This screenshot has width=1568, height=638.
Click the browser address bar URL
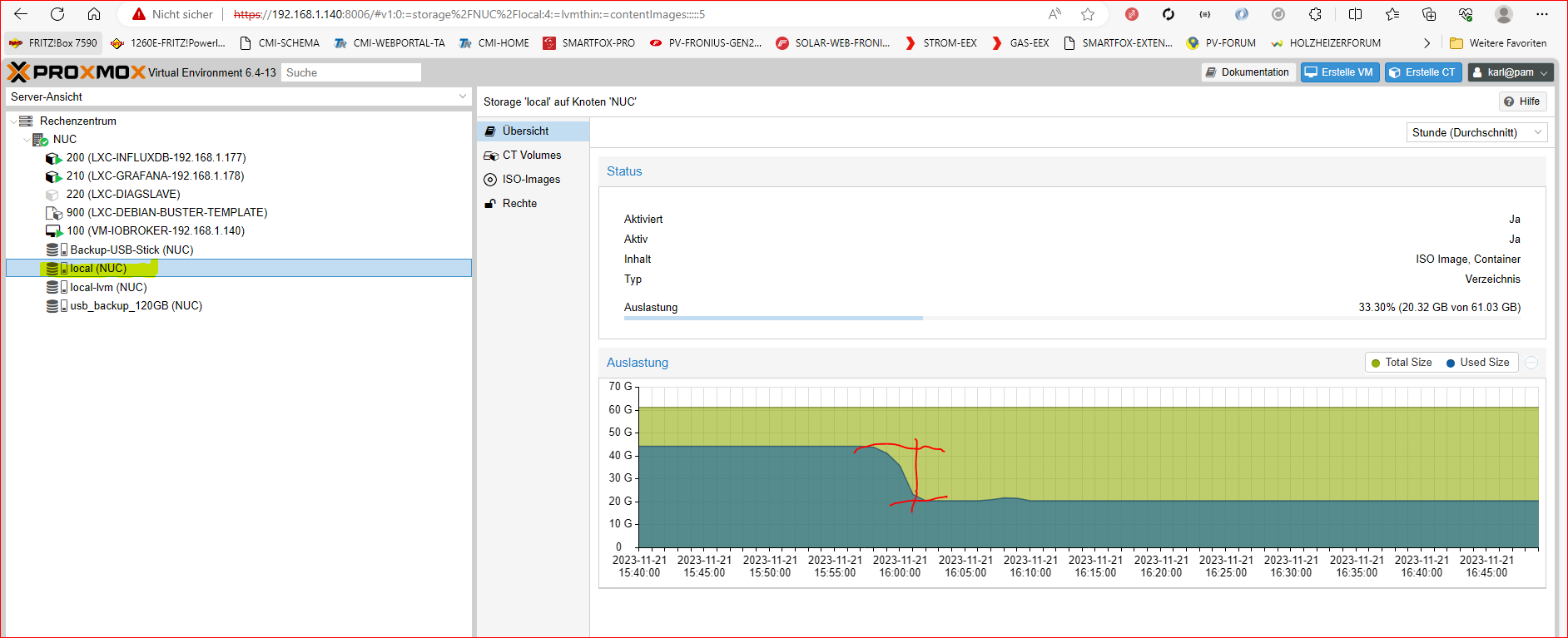point(469,14)
